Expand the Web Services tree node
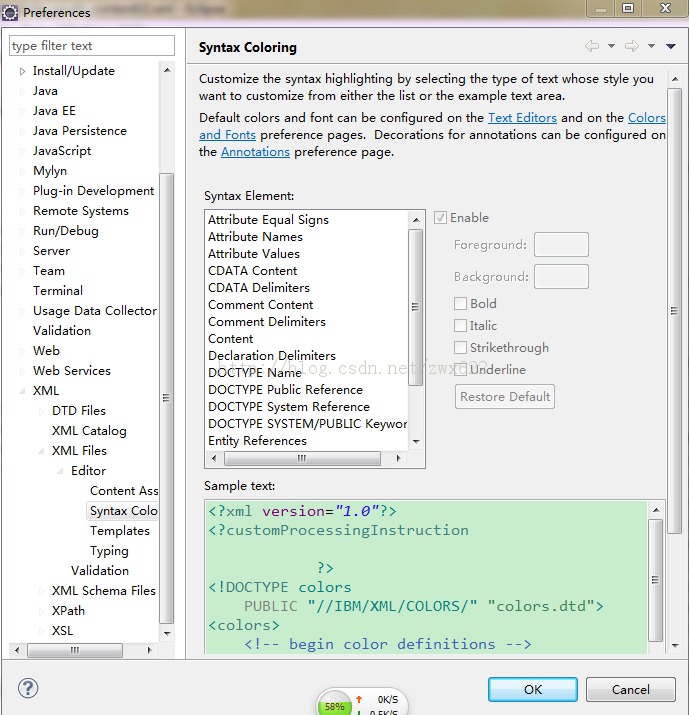 22,371
